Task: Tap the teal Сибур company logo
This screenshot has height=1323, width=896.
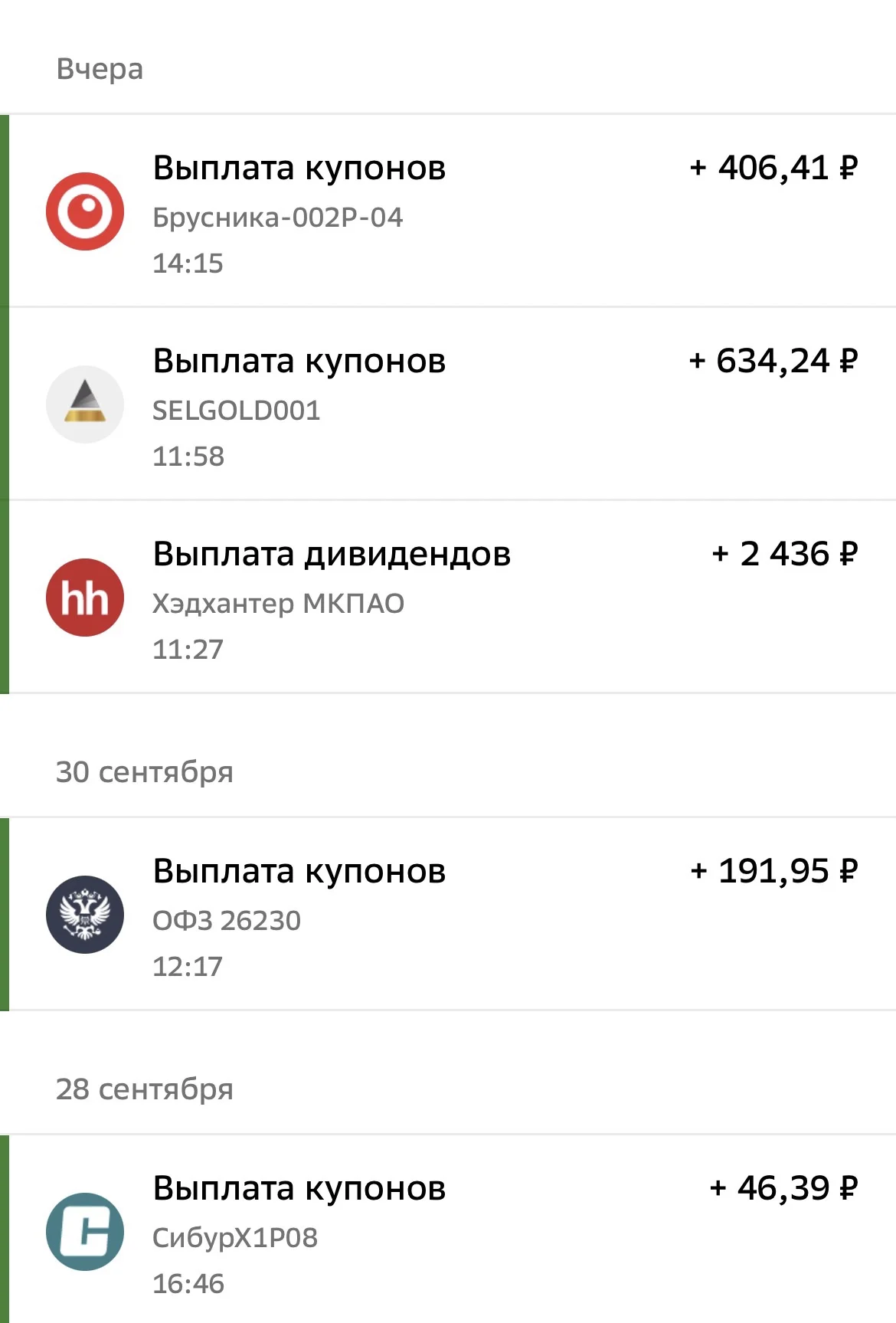Action: [x=85, y=1232]
